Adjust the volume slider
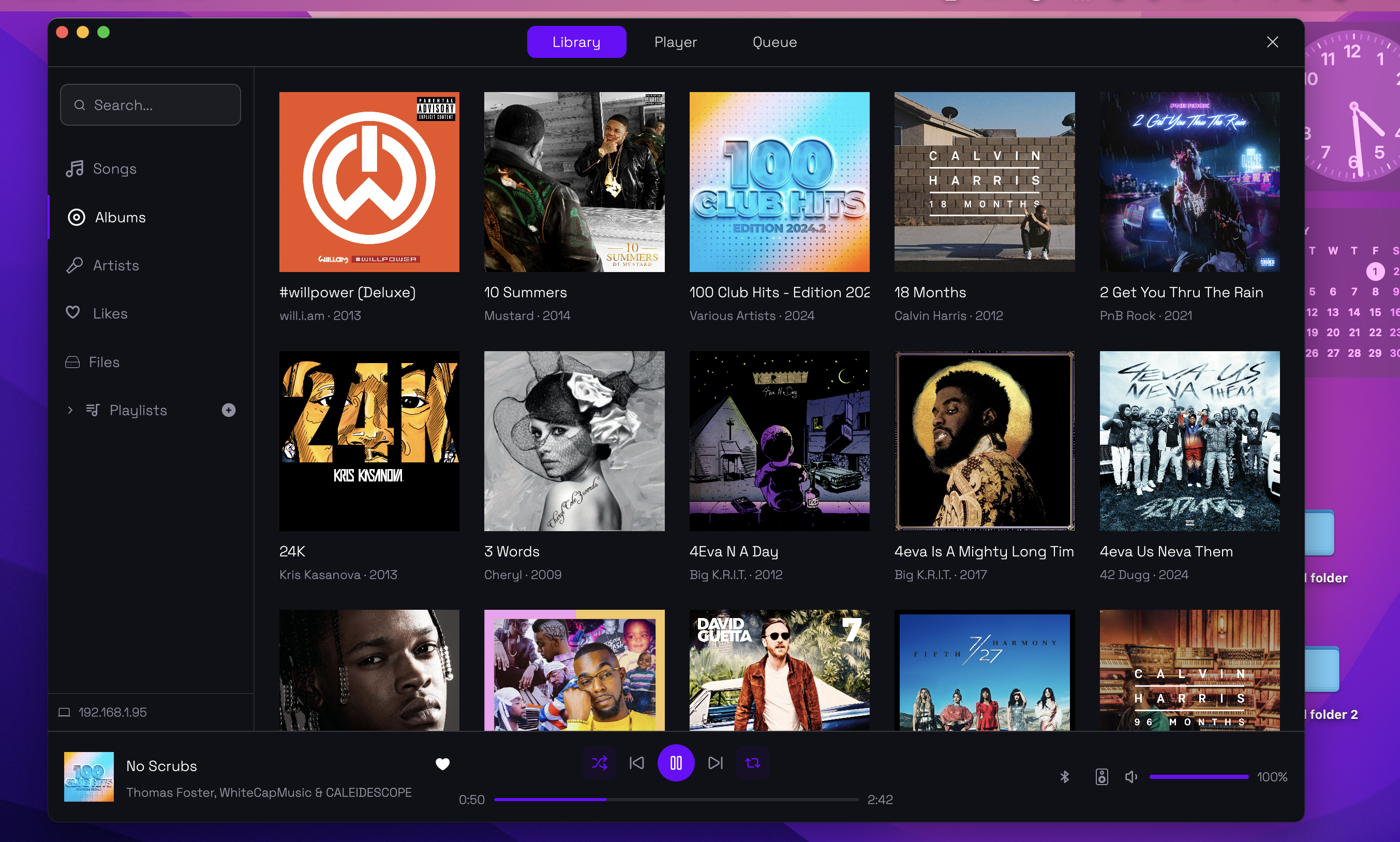Screen dimensions: 1400x842 [1199, 777]
